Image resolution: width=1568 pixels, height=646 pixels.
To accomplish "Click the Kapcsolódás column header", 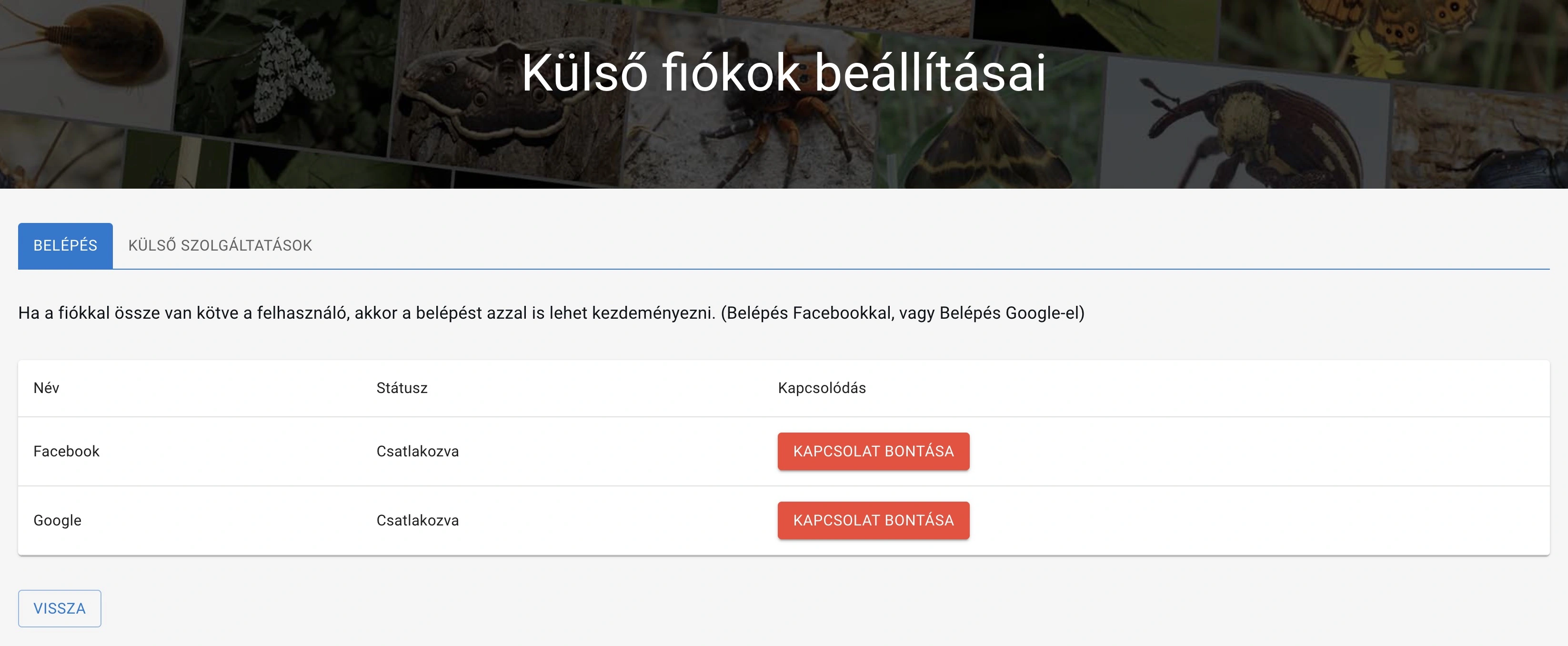I will [821, 388].
